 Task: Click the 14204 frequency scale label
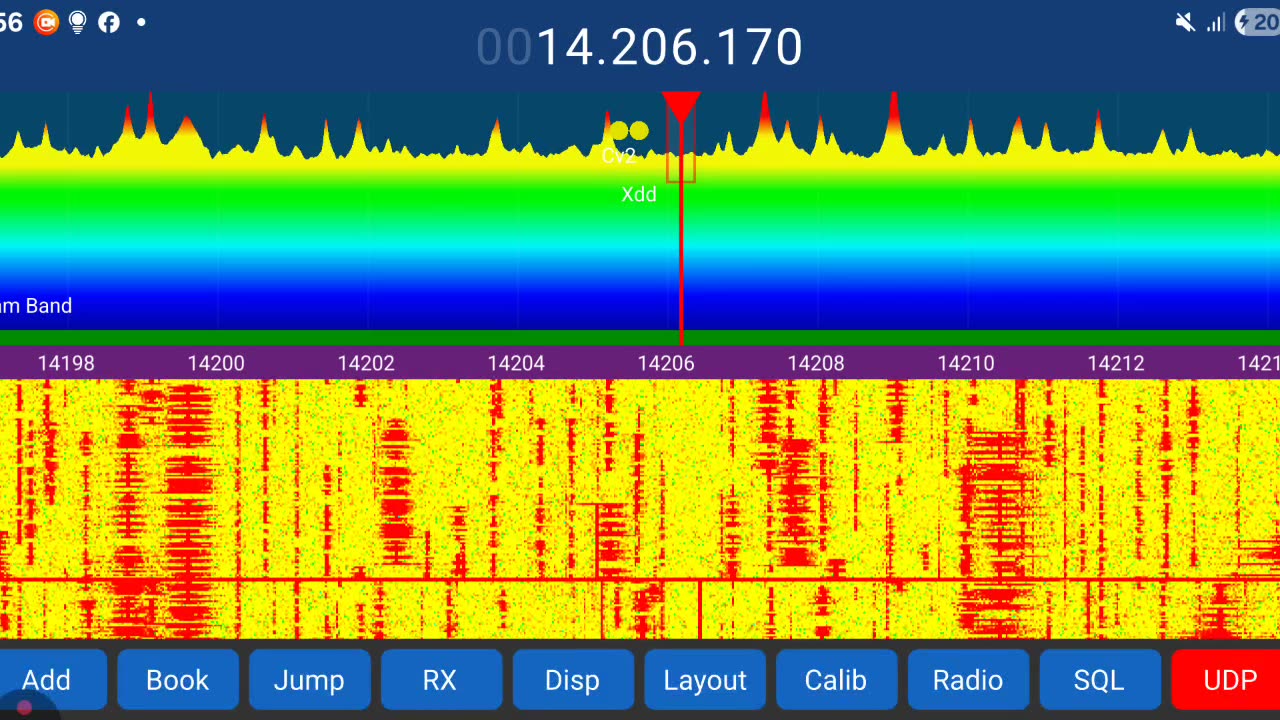516,363
